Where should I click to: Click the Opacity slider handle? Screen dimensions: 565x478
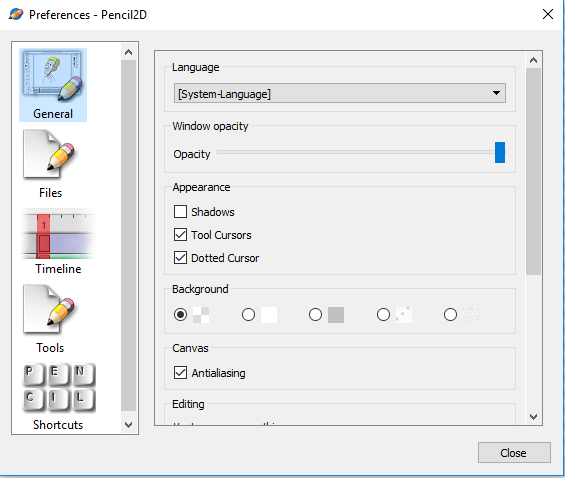(x=500, y=152)
